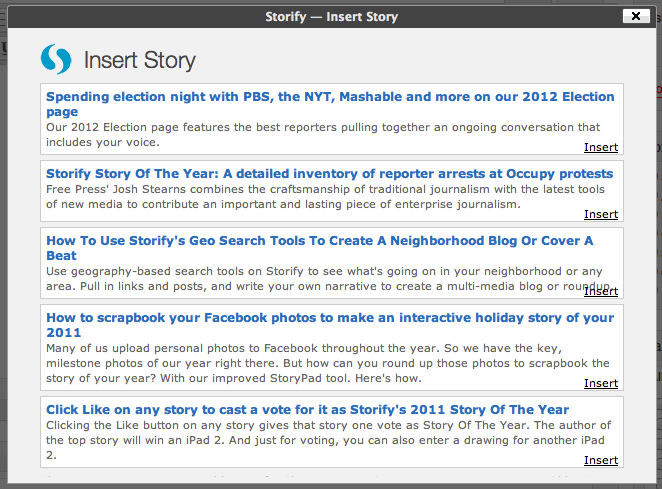Click the Storify — Insert Story title bar

[331, 16]
